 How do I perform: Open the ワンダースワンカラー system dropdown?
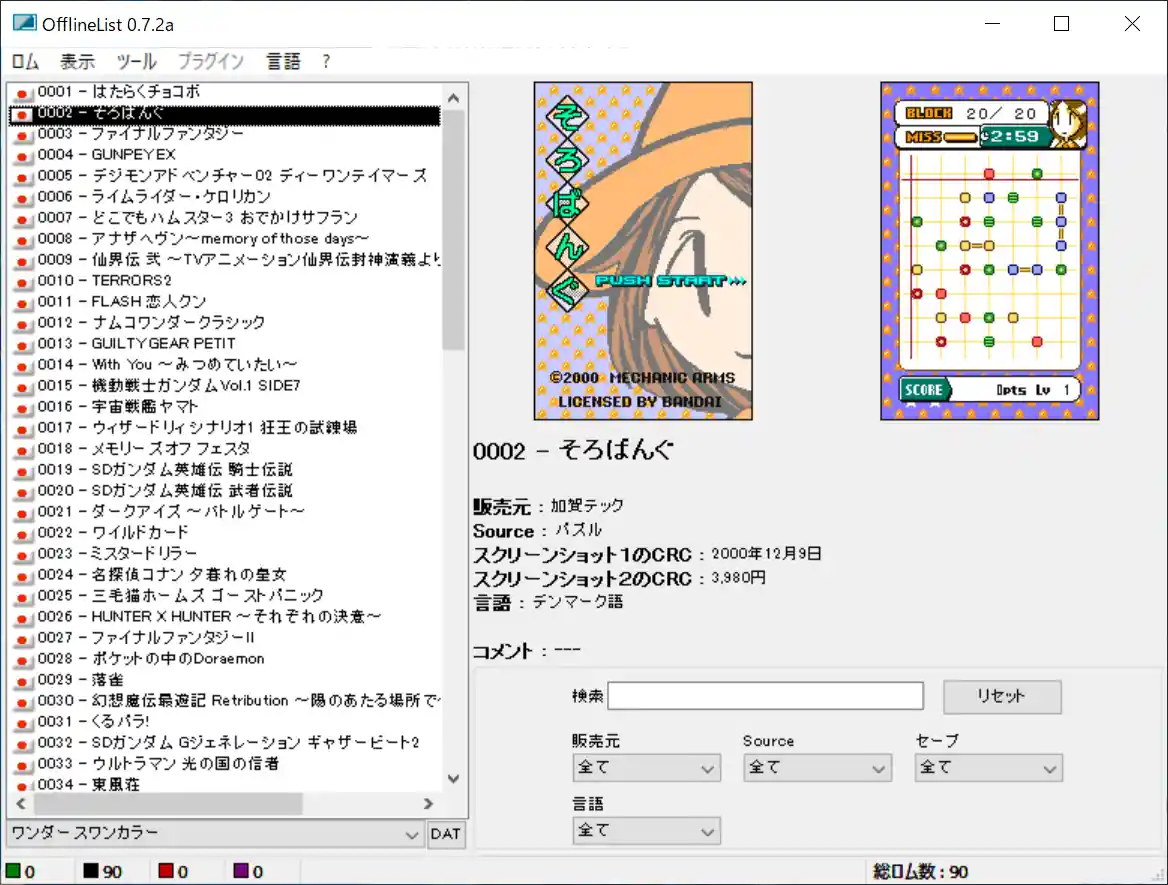point(215,834)
